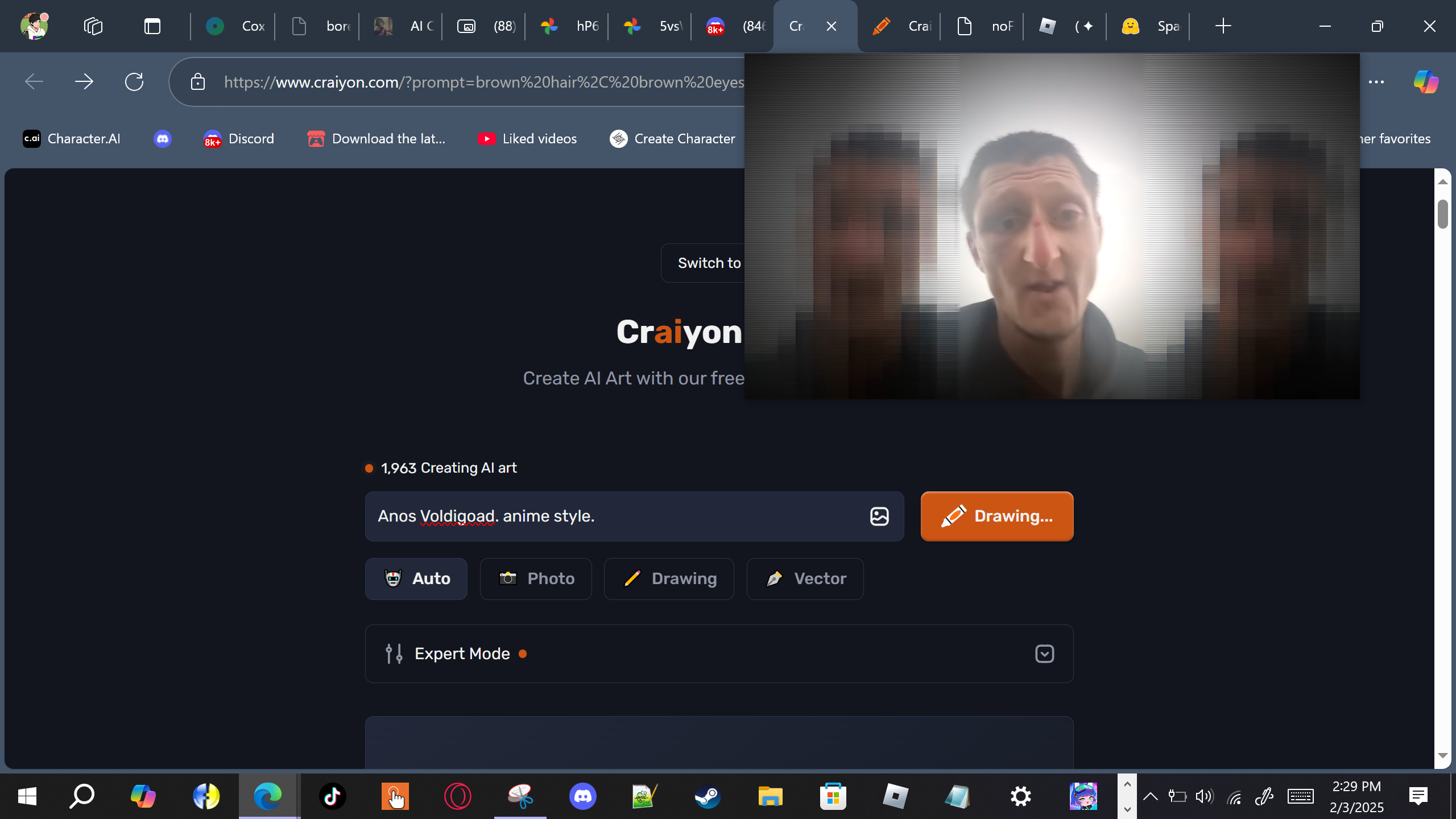The width and height of the screenshot is (1456, 819).
Task: Switch to the Spa tab
Action: pyautogui.click(x=1150, y=26)
